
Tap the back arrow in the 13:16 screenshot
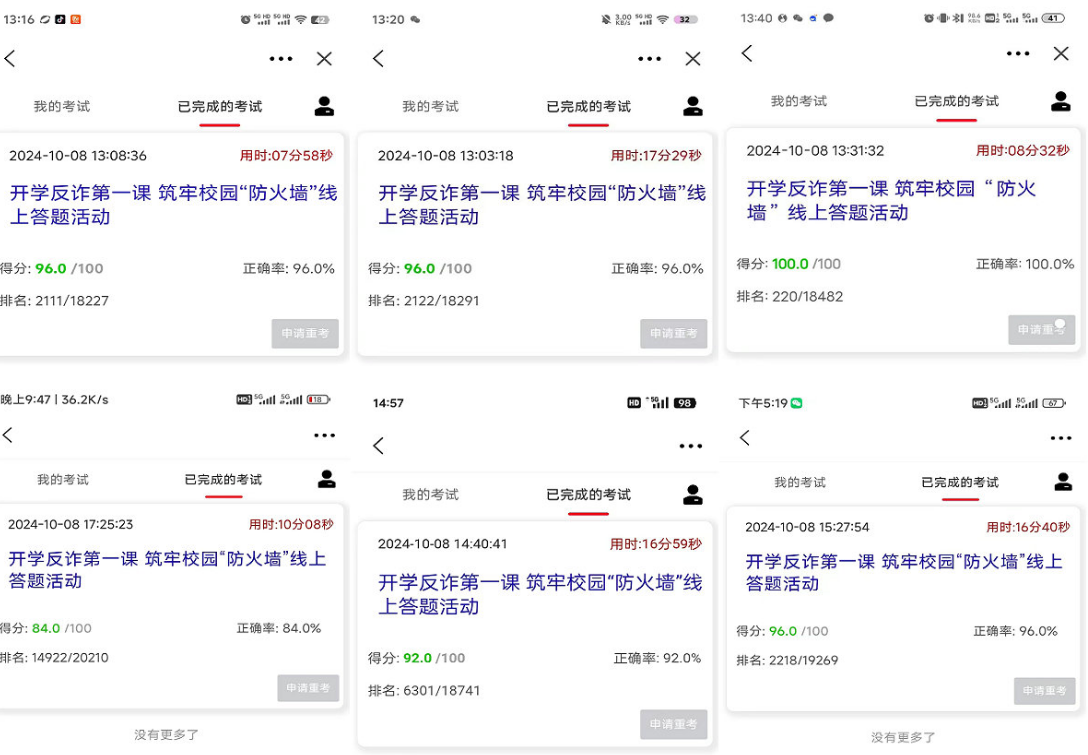tap(10, 59)
